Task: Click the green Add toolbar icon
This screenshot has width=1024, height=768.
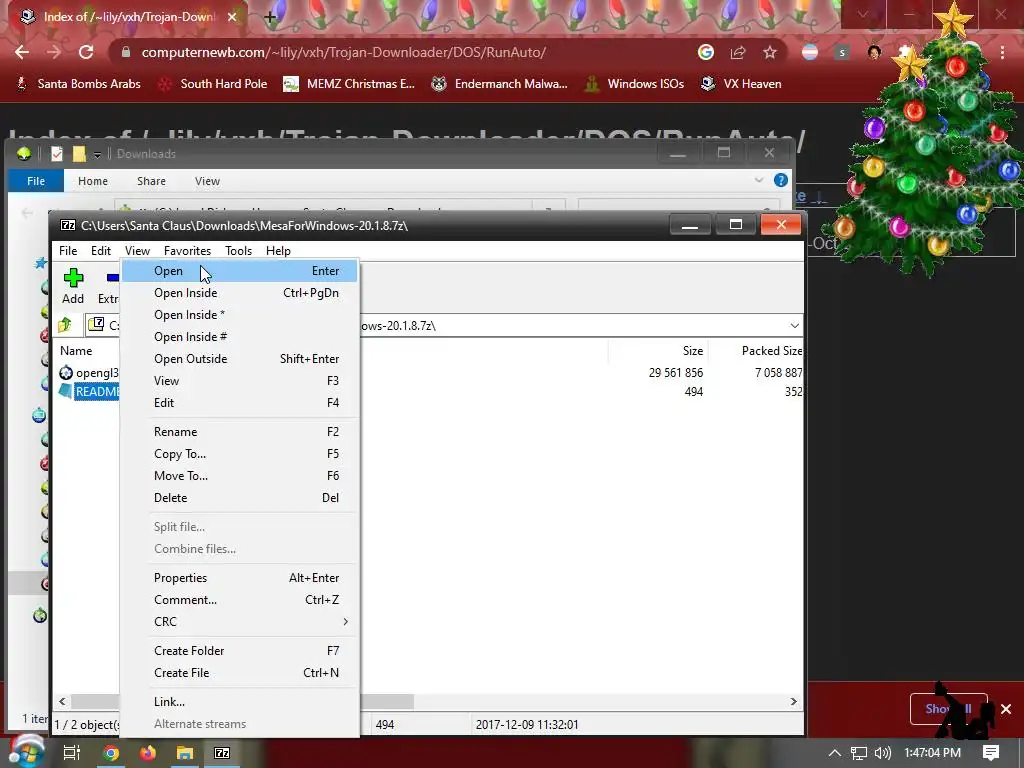Action: tap(73, 278)
